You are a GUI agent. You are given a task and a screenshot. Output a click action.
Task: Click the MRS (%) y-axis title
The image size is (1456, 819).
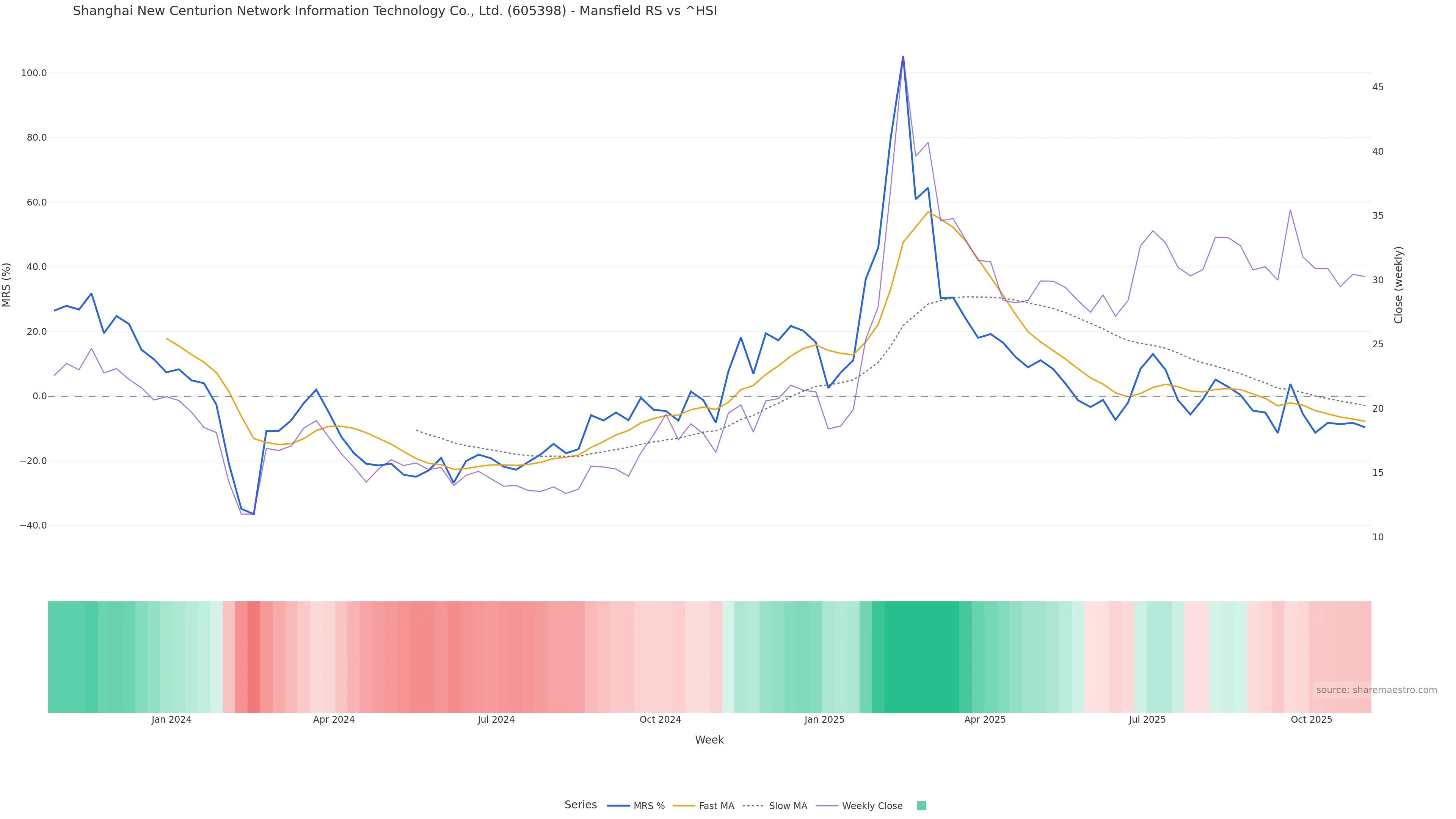pyautogui.click(x=7, y=285)
